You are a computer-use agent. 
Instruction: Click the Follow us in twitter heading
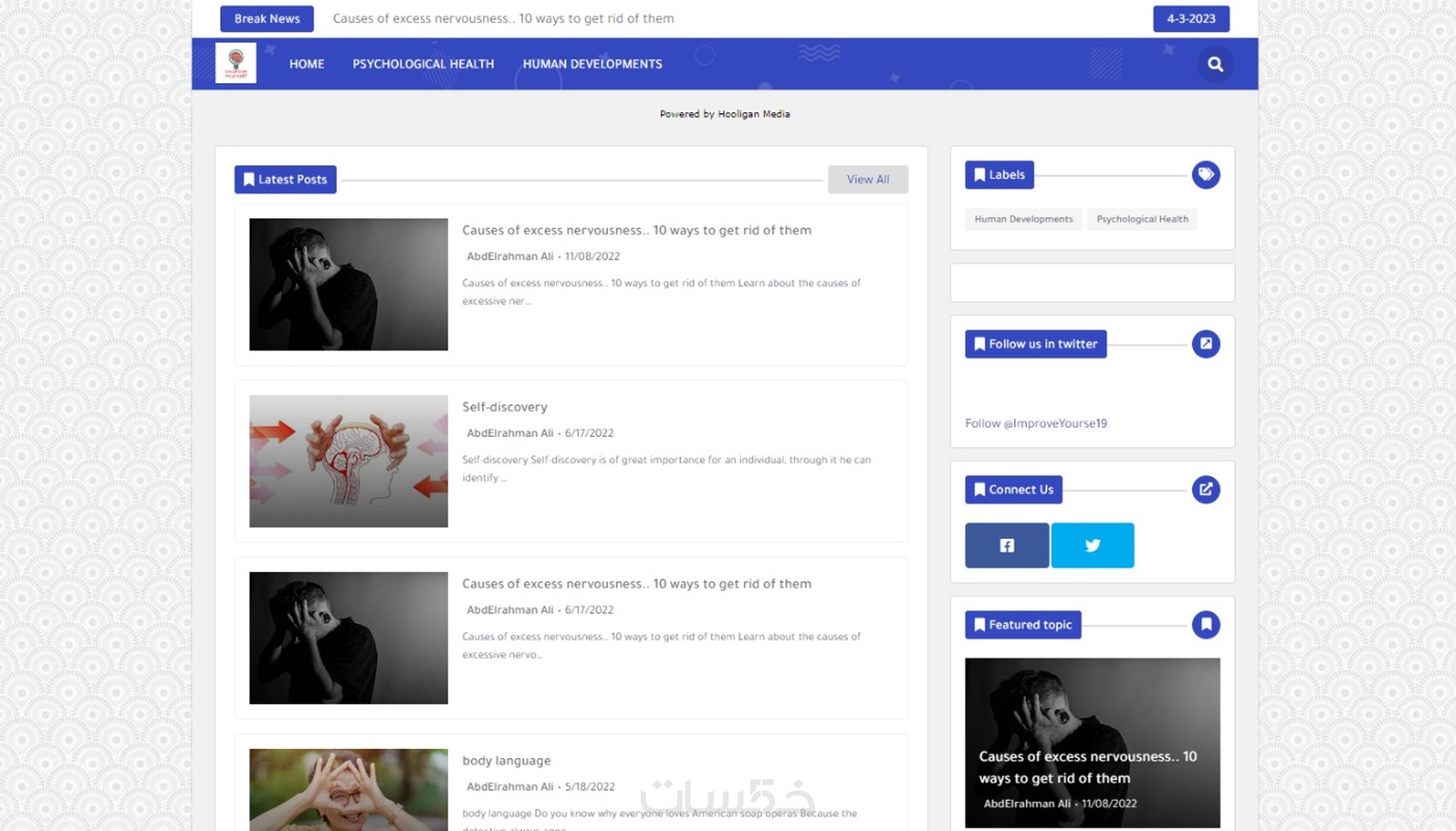click(1035, 344)
